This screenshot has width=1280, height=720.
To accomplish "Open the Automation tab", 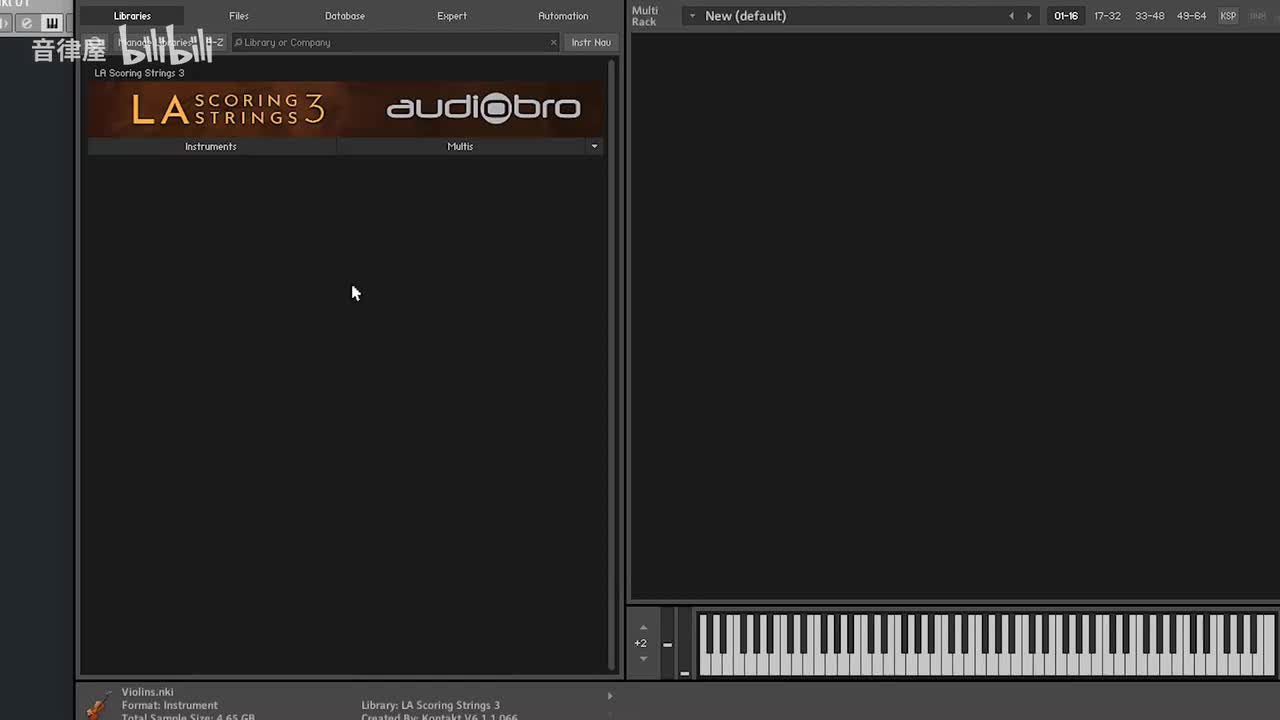I will (563, 16).
